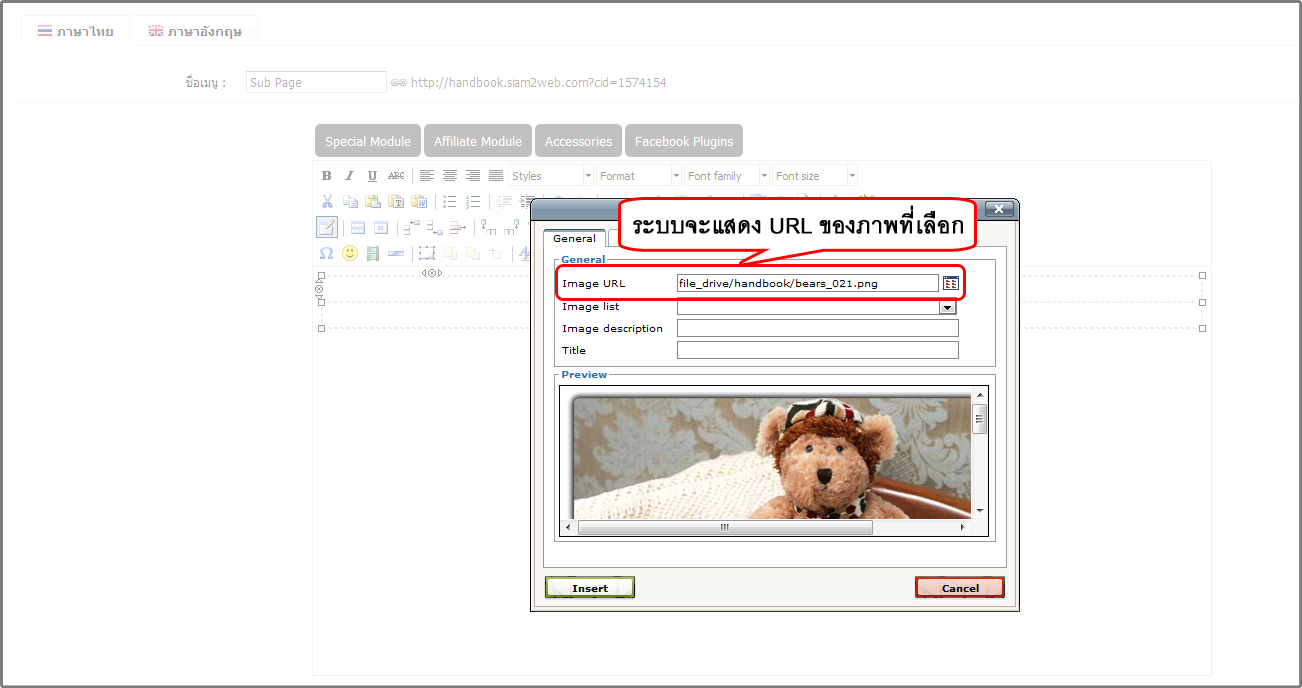
Task: Open the Accessories button
Action: pyautogui.click(x=578, y=141)
